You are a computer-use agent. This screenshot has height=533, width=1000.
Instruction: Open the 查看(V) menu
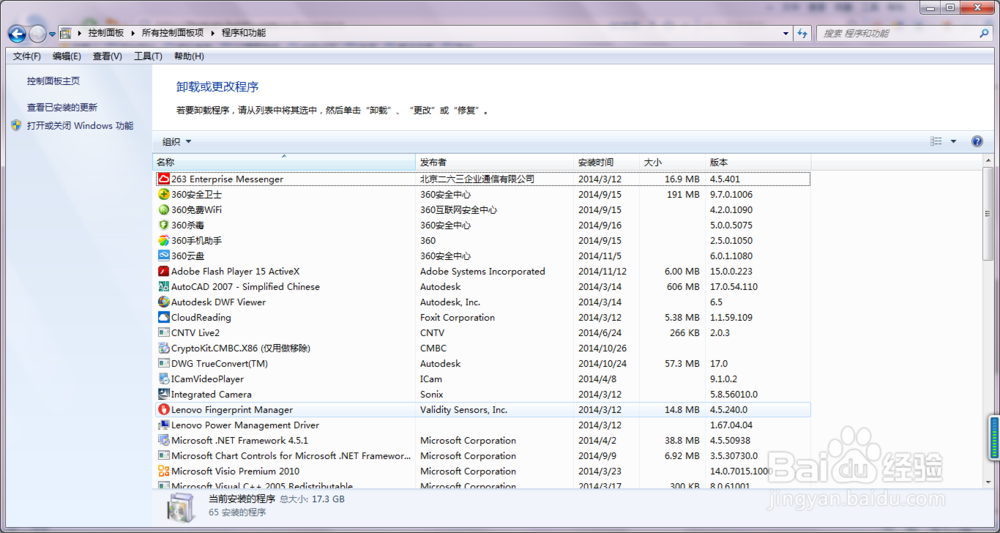(107, 56)
